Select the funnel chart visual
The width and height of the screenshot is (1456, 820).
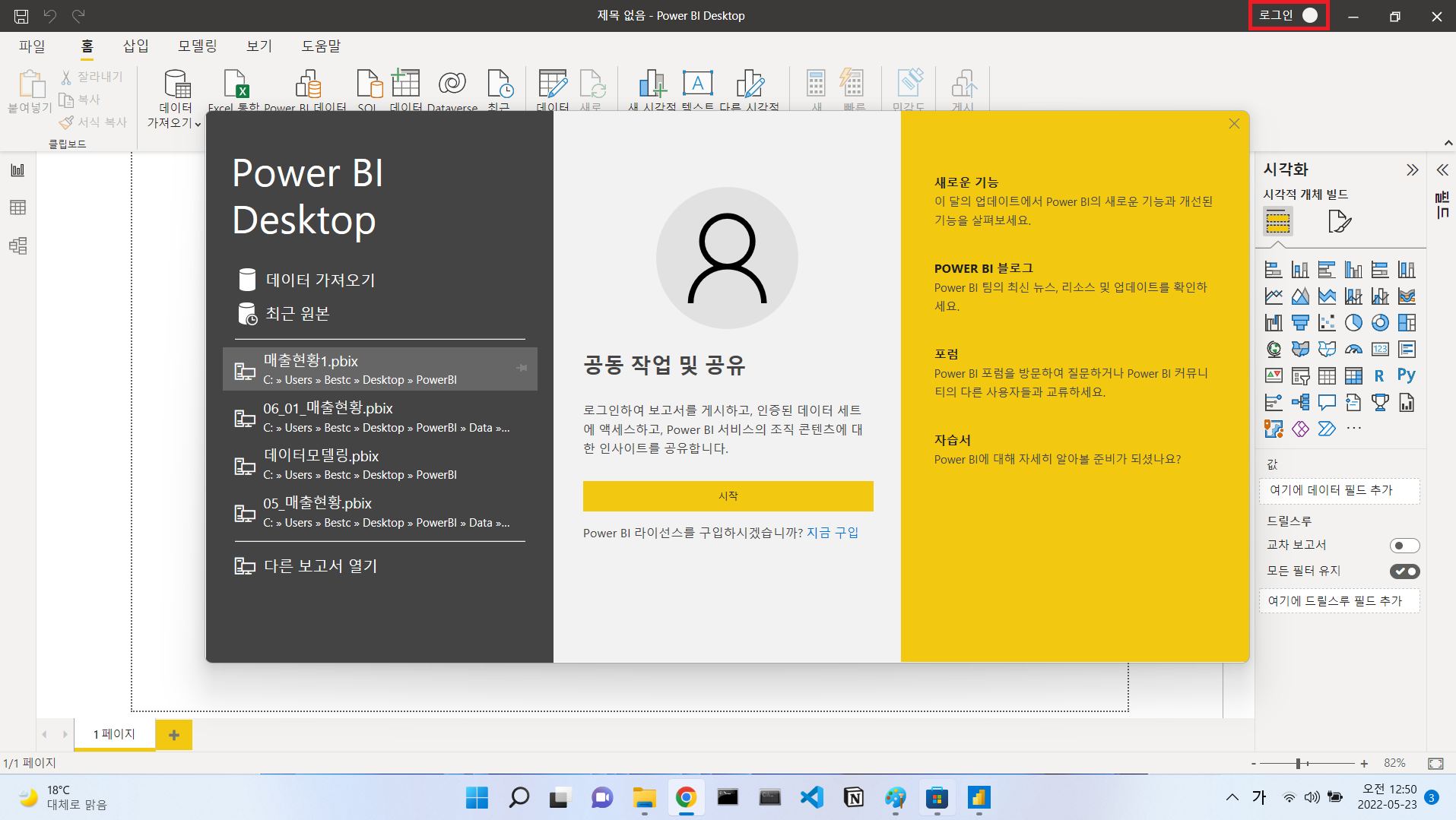(1300, 323)
